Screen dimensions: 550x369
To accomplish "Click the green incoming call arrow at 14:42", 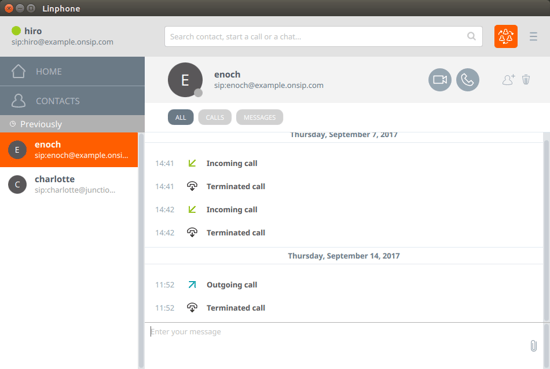I will click(192, 209).
